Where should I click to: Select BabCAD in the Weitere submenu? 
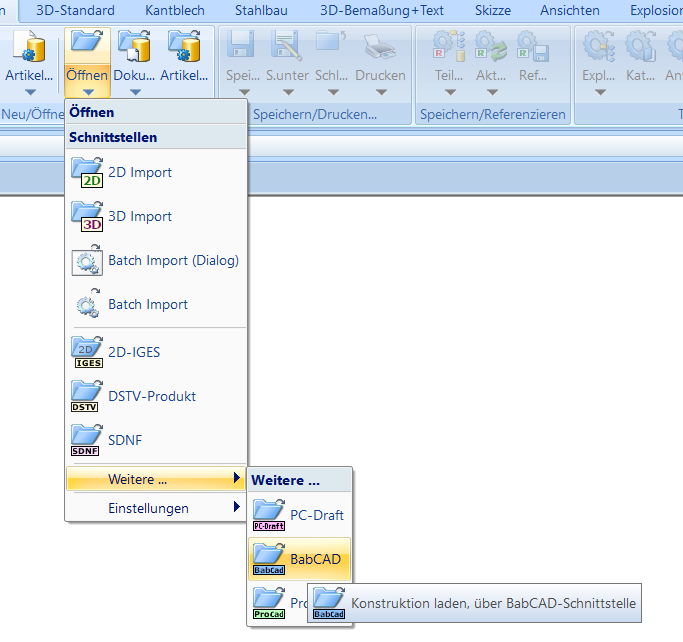coord(299,559)
